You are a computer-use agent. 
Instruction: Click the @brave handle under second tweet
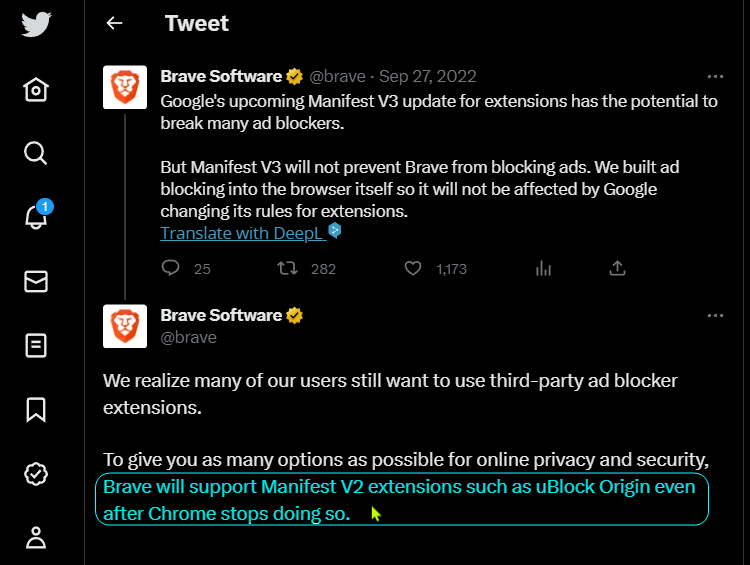[x=188, y=338]
